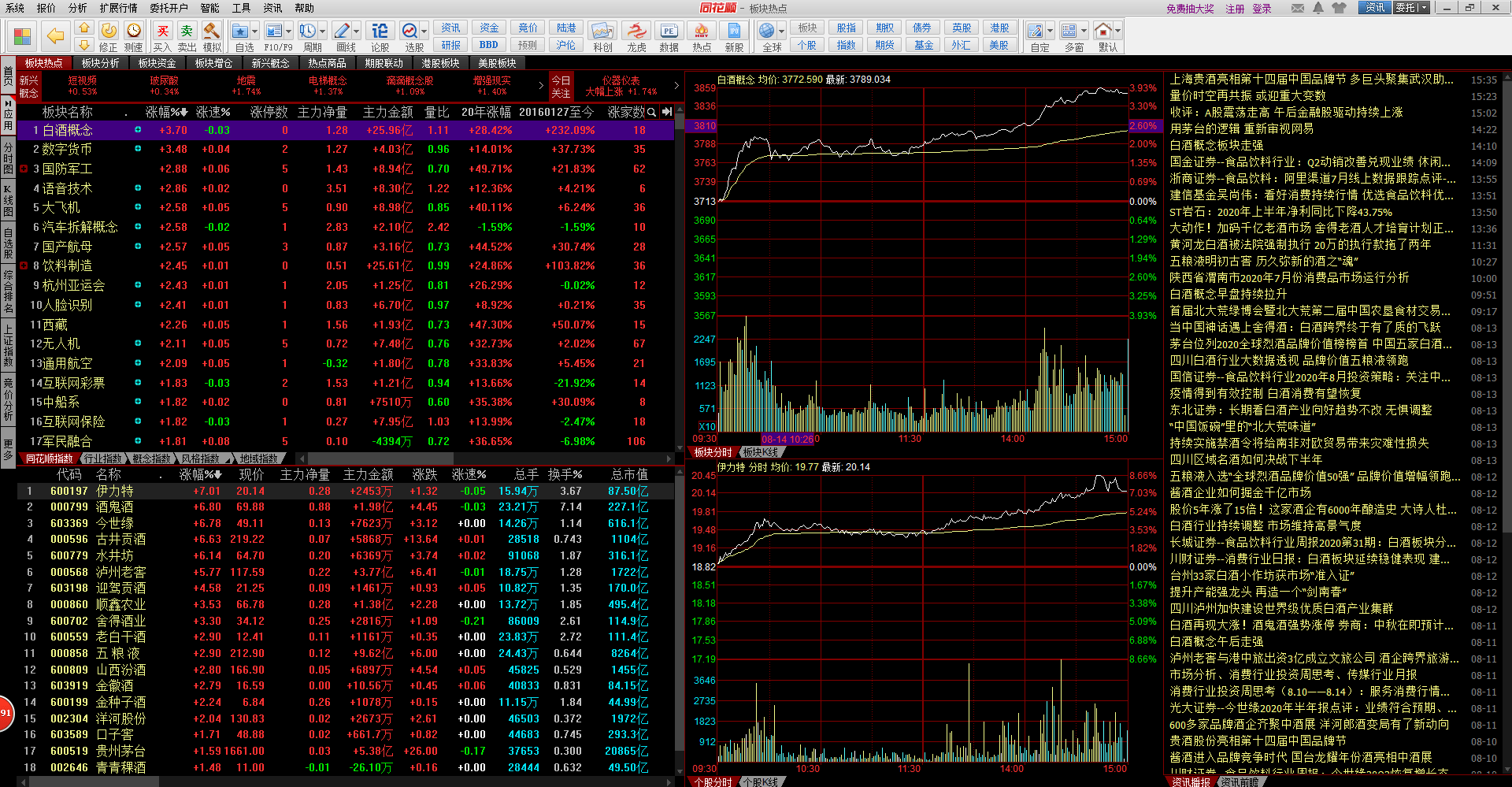
Task: Expand the 选股 dropdown arrow
Action: click(x=424, y=32)
